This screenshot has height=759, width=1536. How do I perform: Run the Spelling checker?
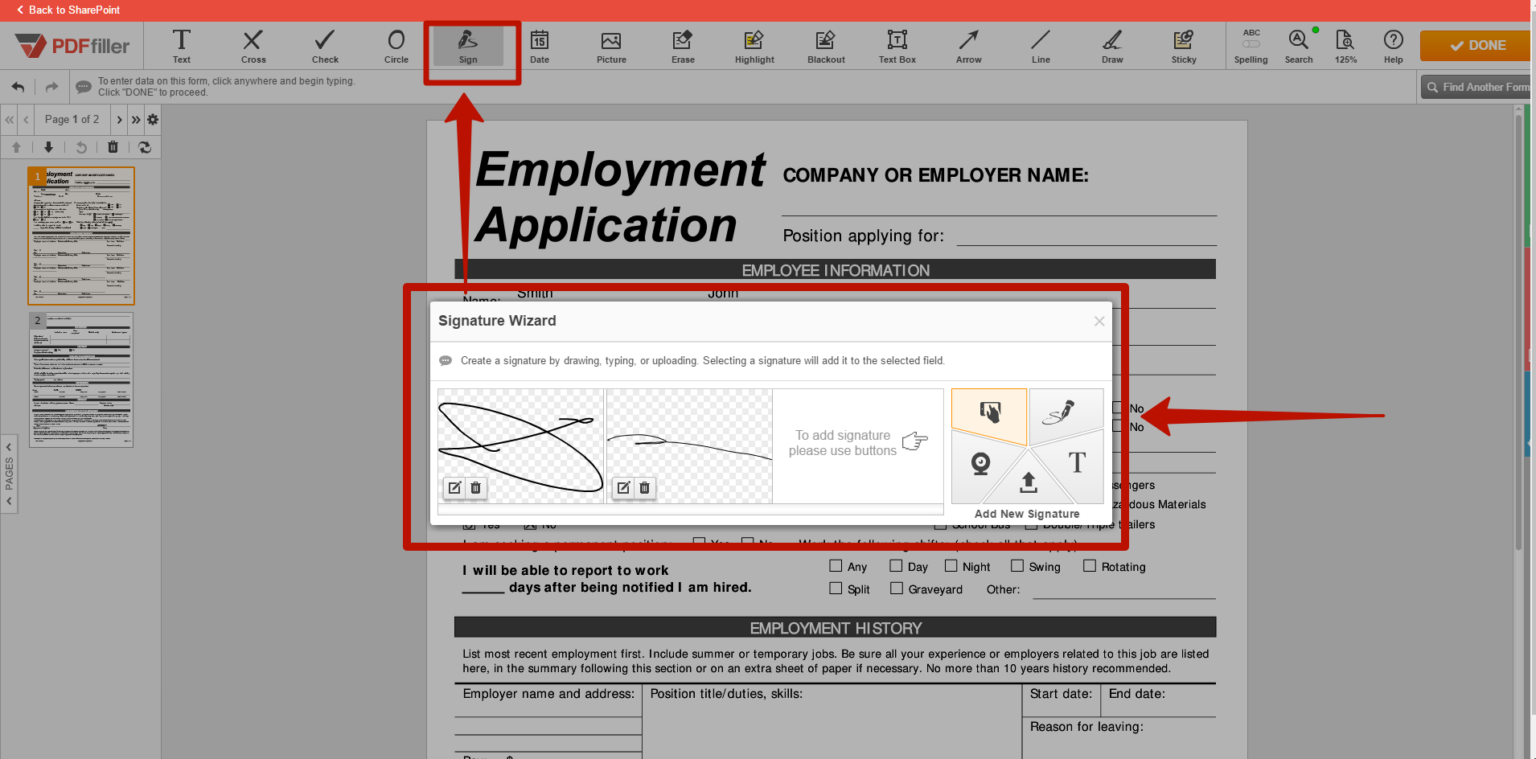1251,45
